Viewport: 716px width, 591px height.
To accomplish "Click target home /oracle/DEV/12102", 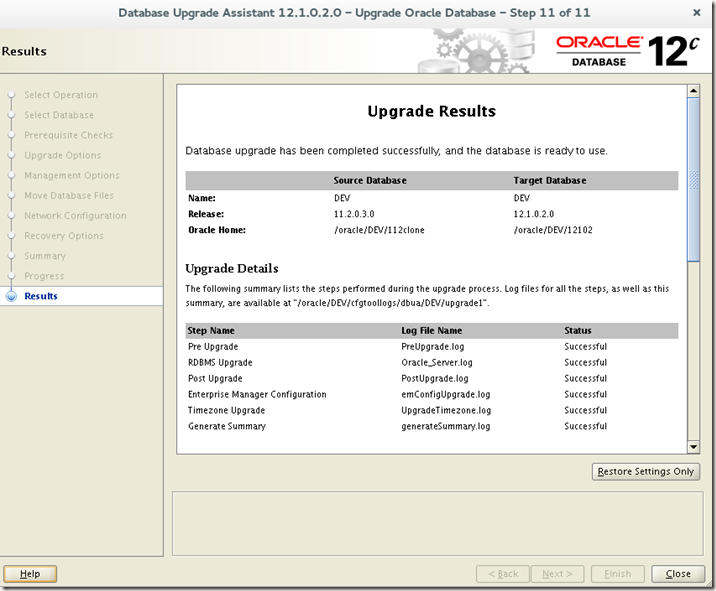I will pos(553,230).
